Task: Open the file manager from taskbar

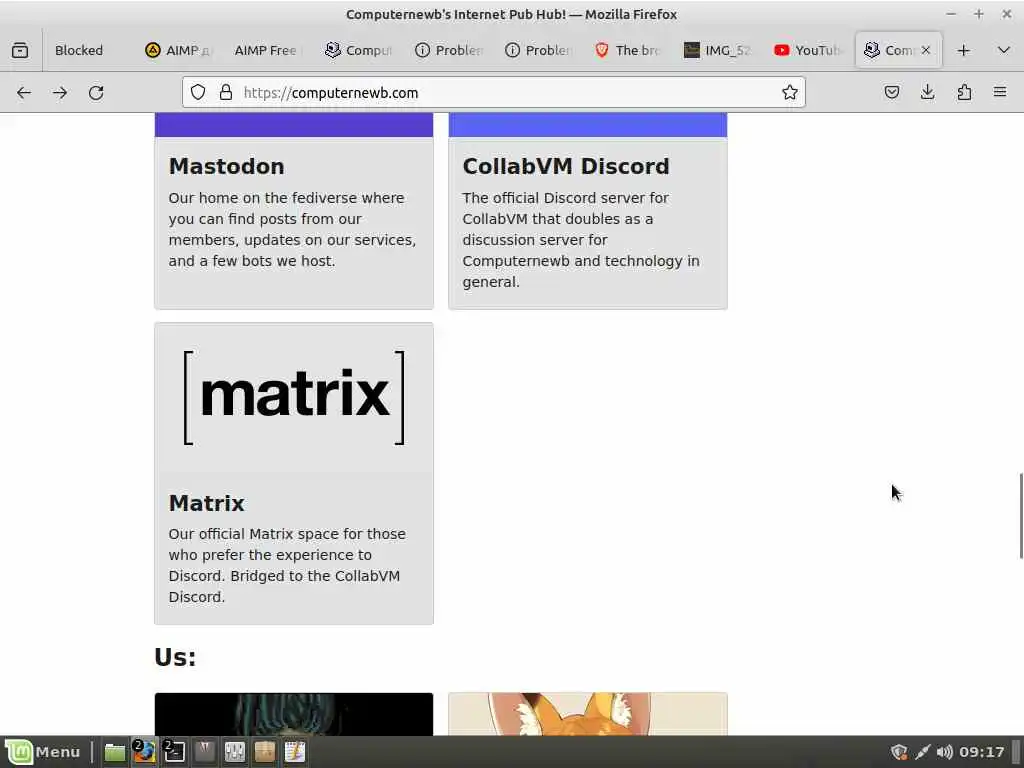Action: tap(114, 752)
